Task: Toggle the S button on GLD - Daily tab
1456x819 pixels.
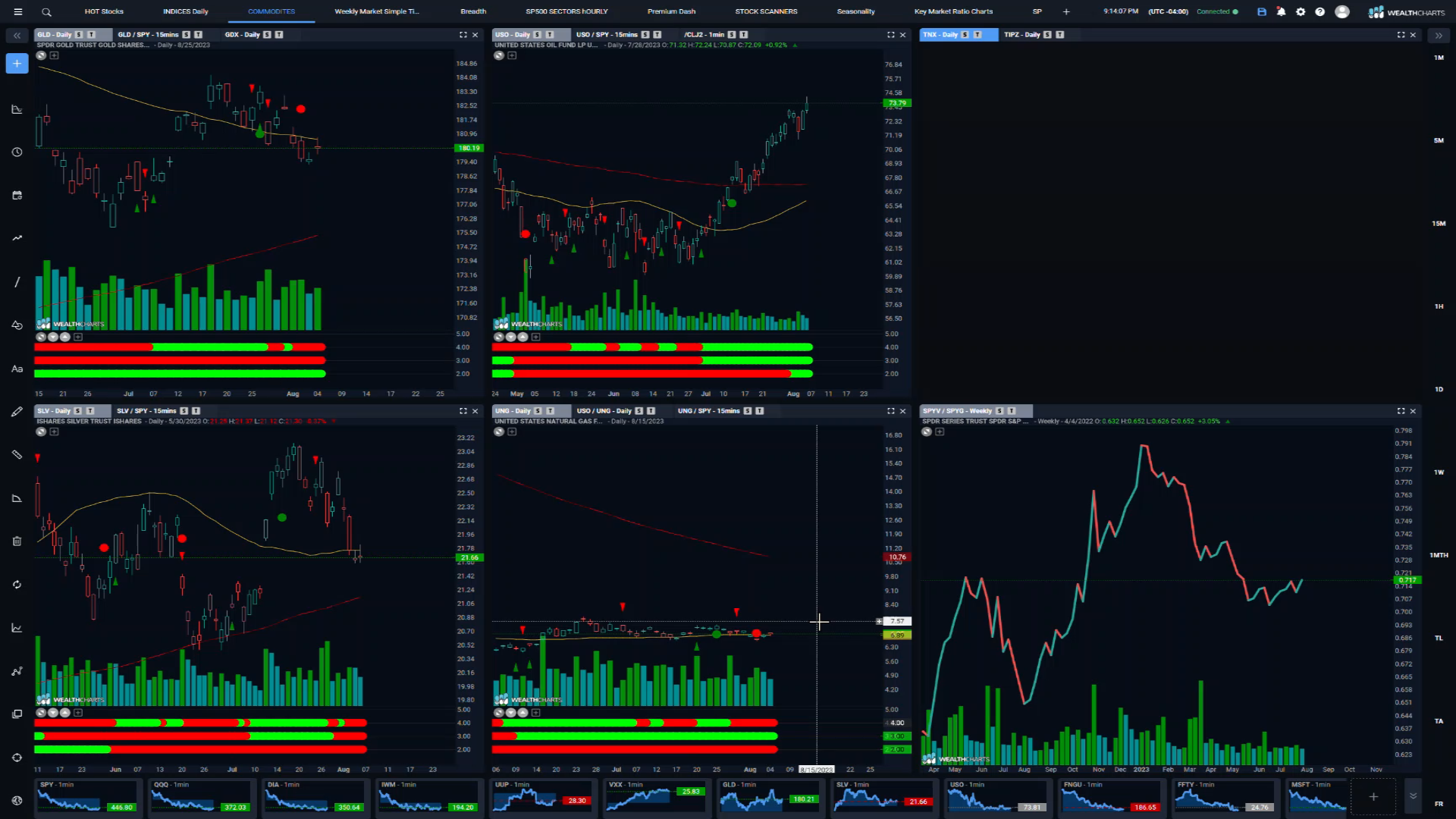Action: 79,35
